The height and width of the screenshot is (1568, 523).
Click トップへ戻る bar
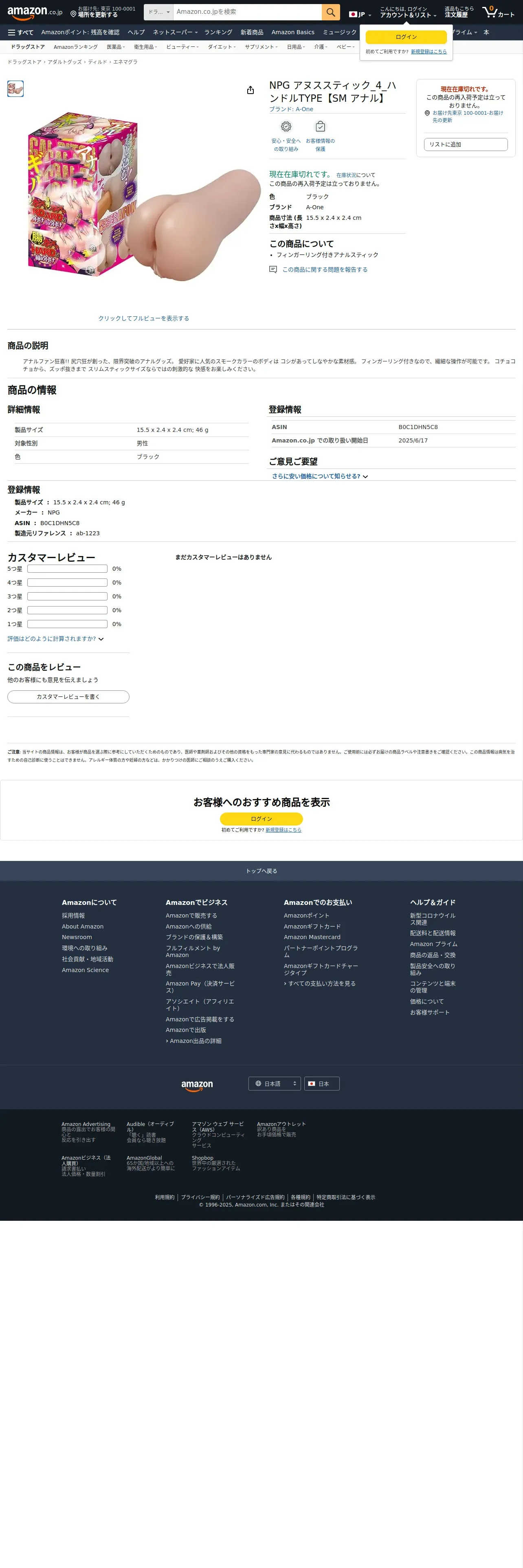point(261,871)
